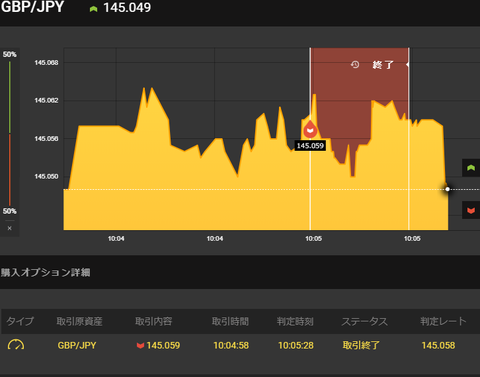Click the trade time 10:04:58

(x=231, y=345)
